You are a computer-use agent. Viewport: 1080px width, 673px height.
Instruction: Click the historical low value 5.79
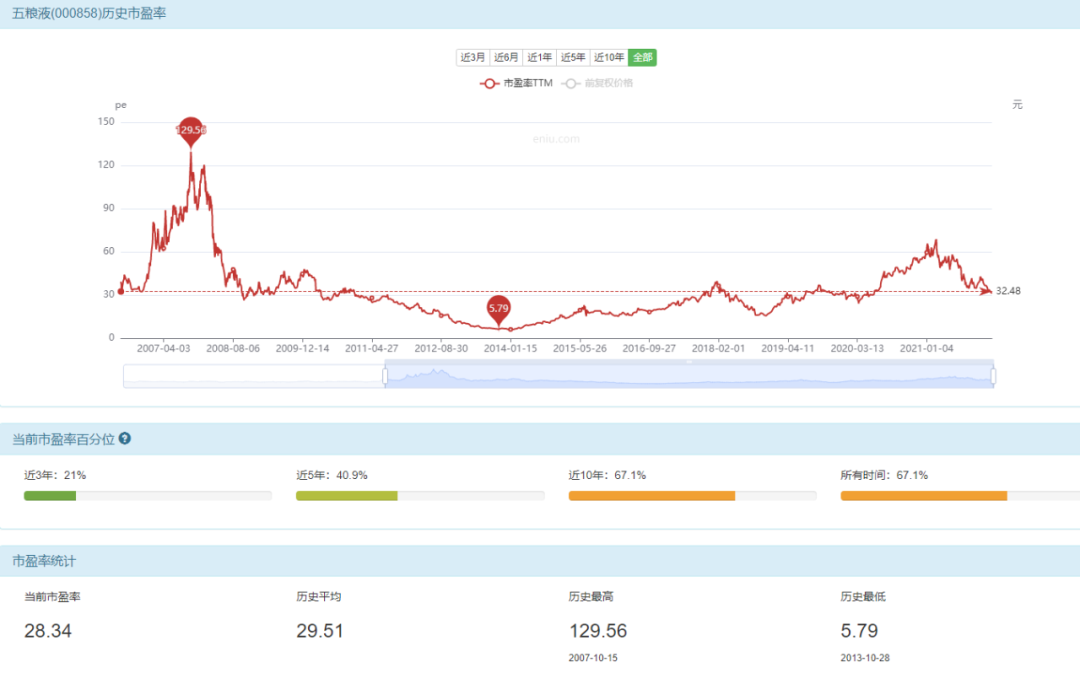pos(859,630)
